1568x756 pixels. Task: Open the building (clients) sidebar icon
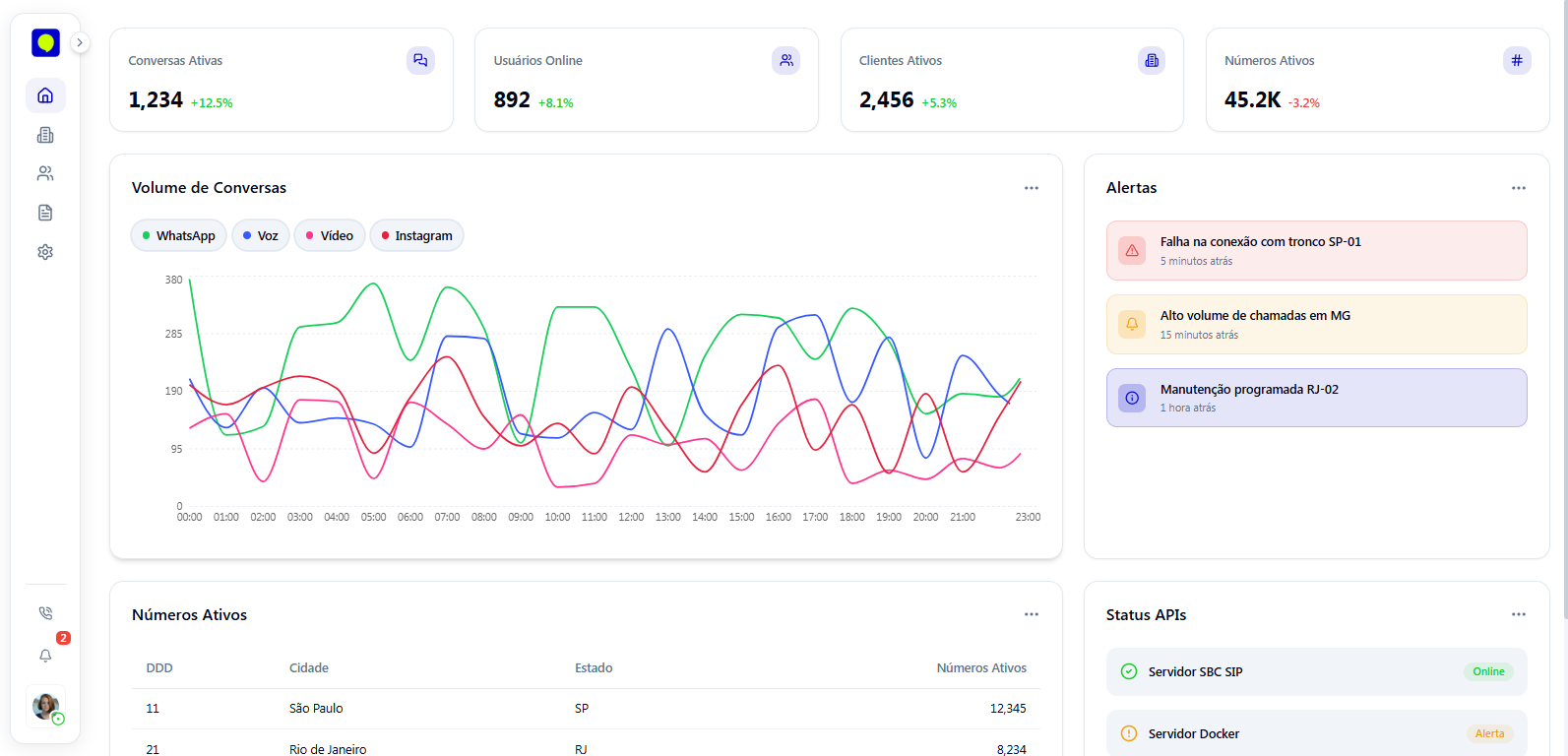pos(45,135)
